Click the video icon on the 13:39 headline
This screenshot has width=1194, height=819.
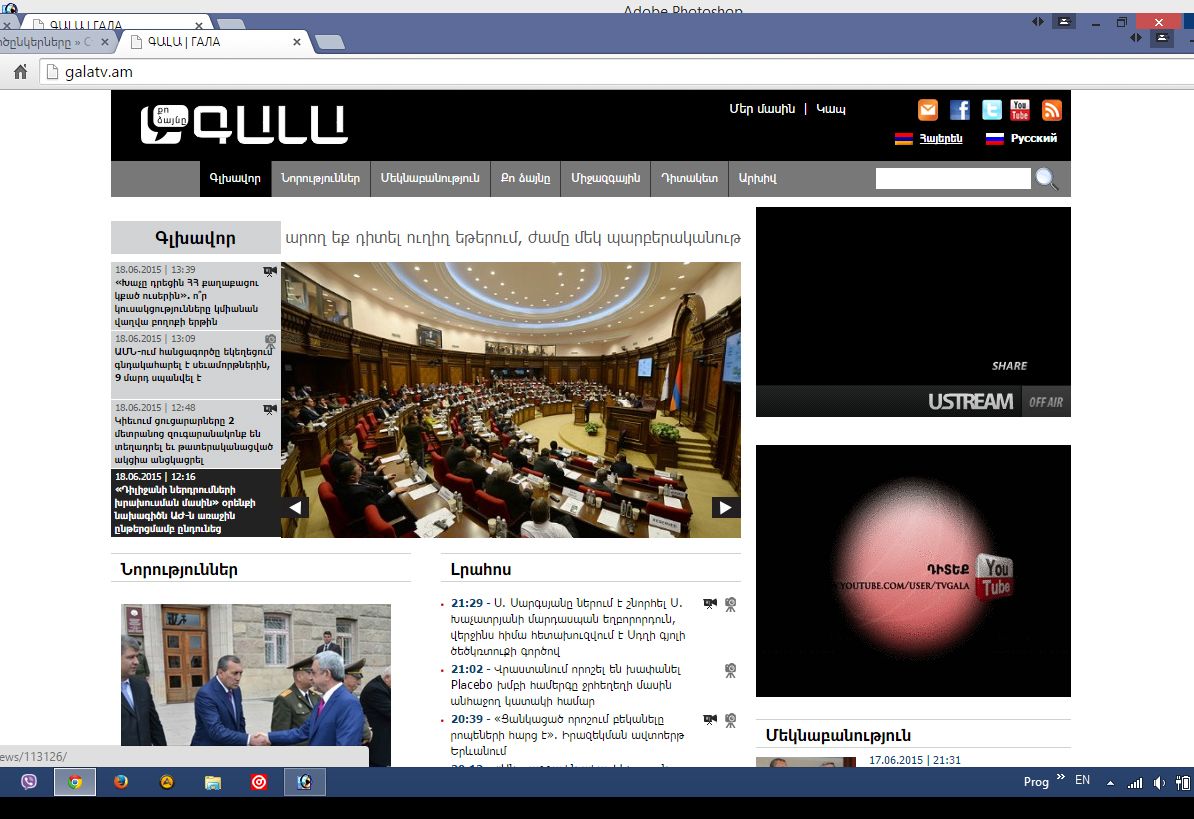click(270, 270)
